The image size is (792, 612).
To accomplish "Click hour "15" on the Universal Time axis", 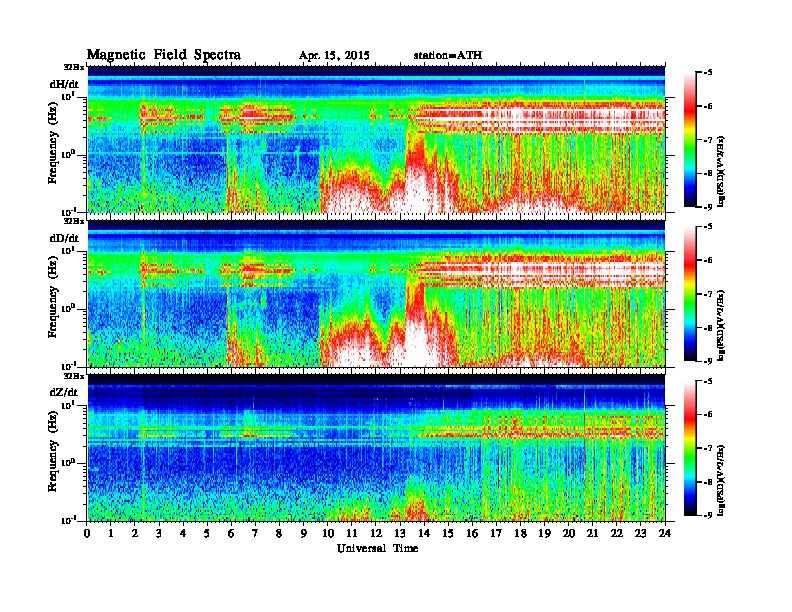I will point(448,534).
